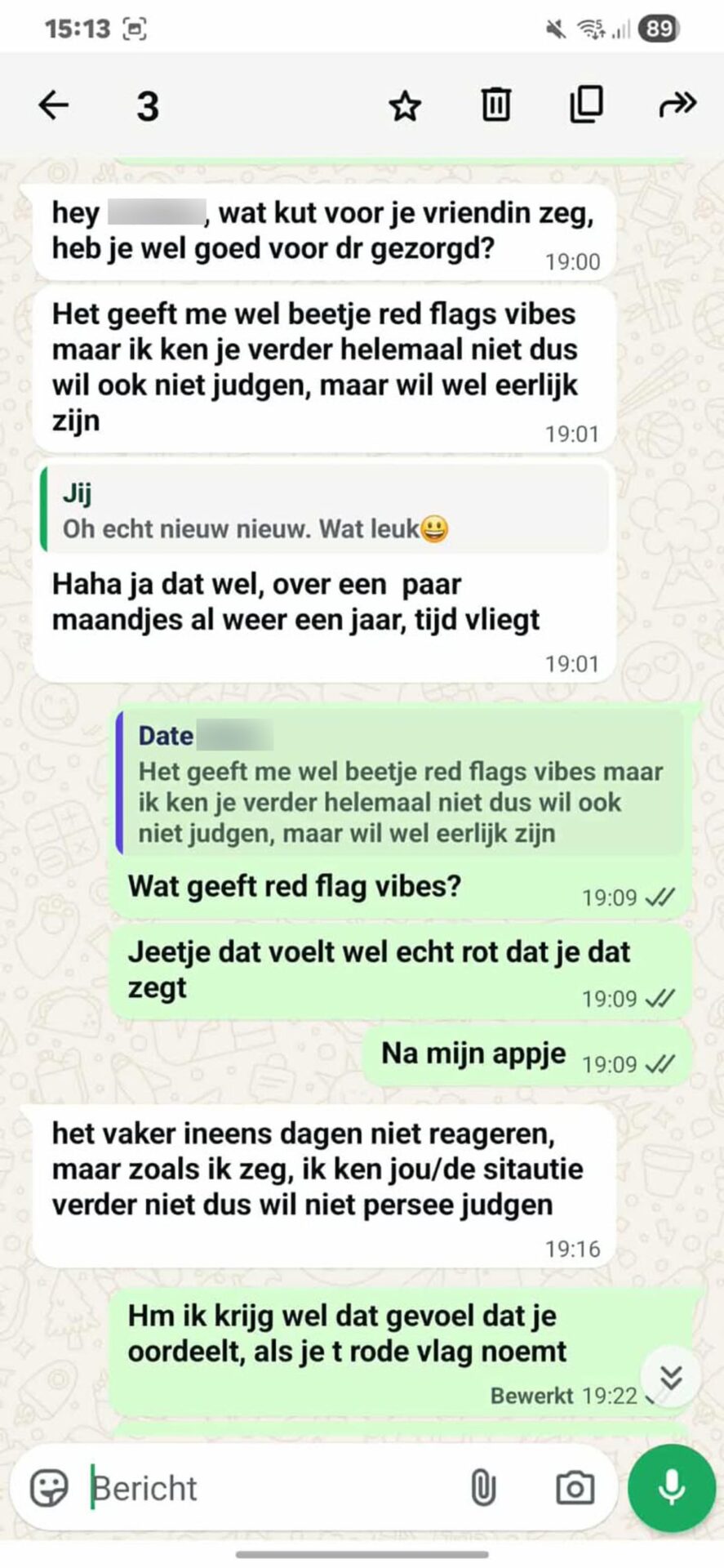Screen dimensions: 724x1568
Task: Select message starting 'het vaker ineens dagen'
Action: [324, 1186]
